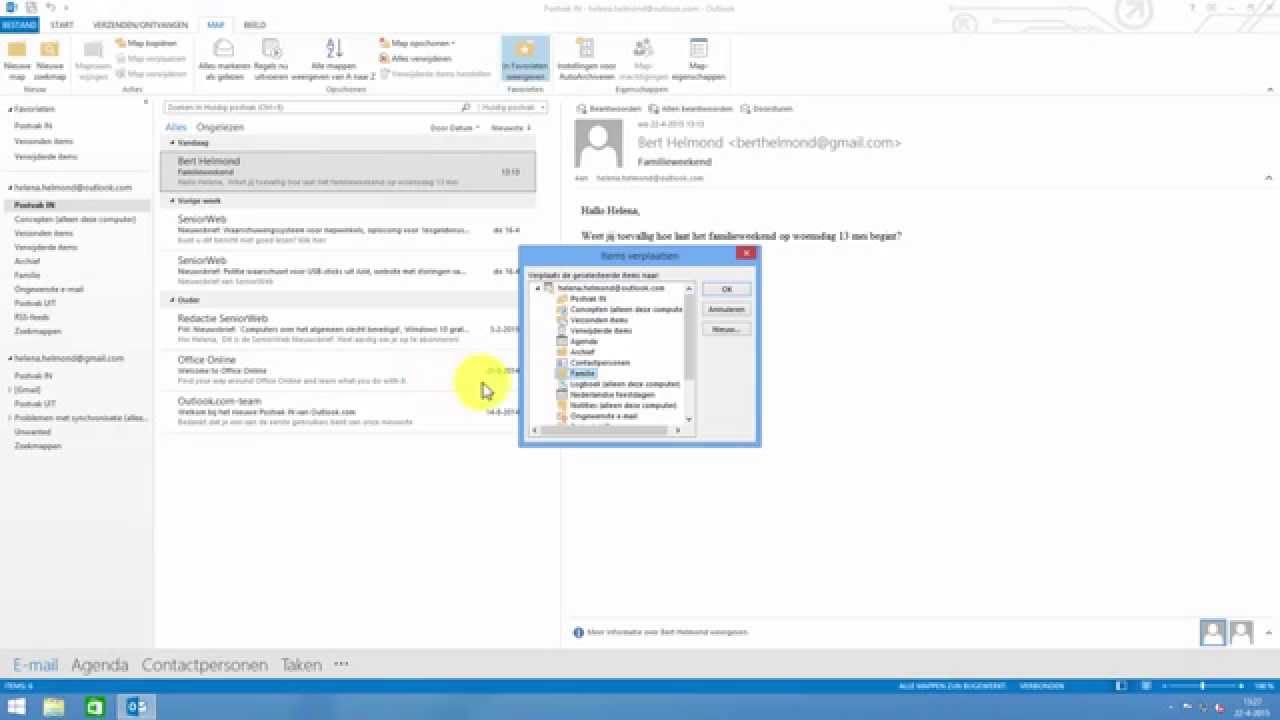This screenshot has height=720, width=1280.
Task: Click the search magnifier icon
Action: [466, 107]
